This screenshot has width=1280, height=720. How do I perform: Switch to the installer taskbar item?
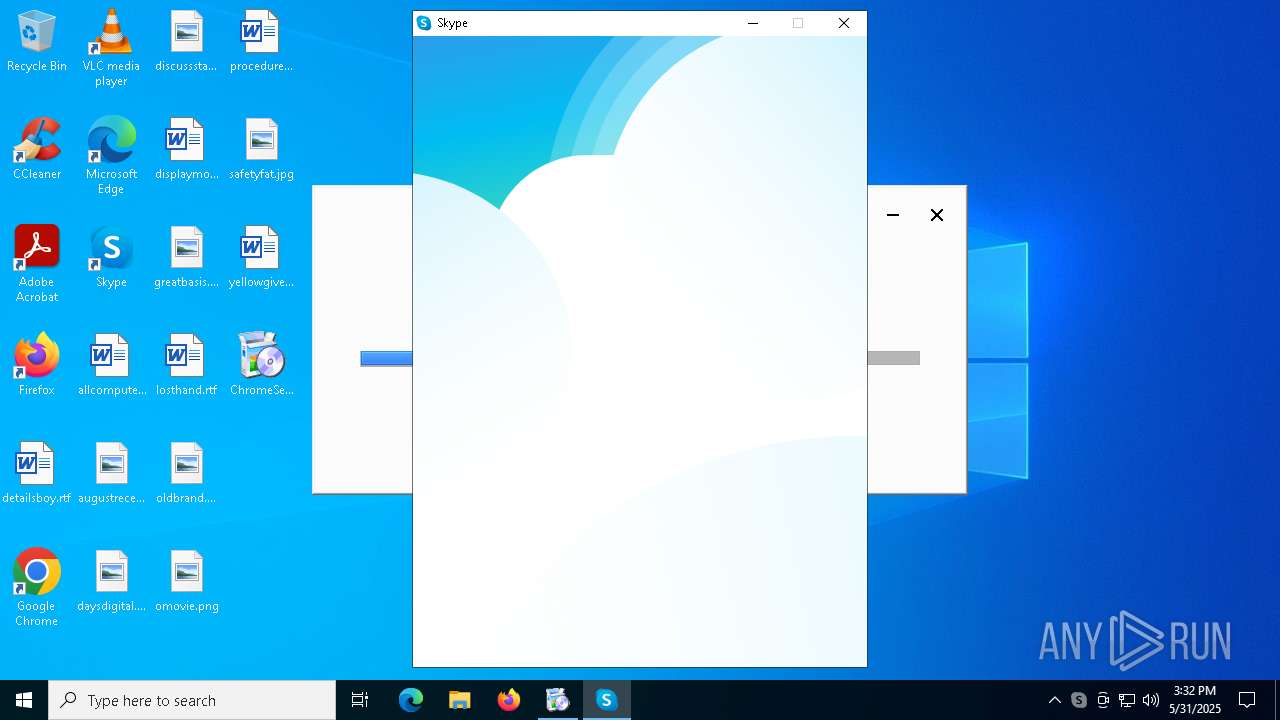[x=557, y=700]
